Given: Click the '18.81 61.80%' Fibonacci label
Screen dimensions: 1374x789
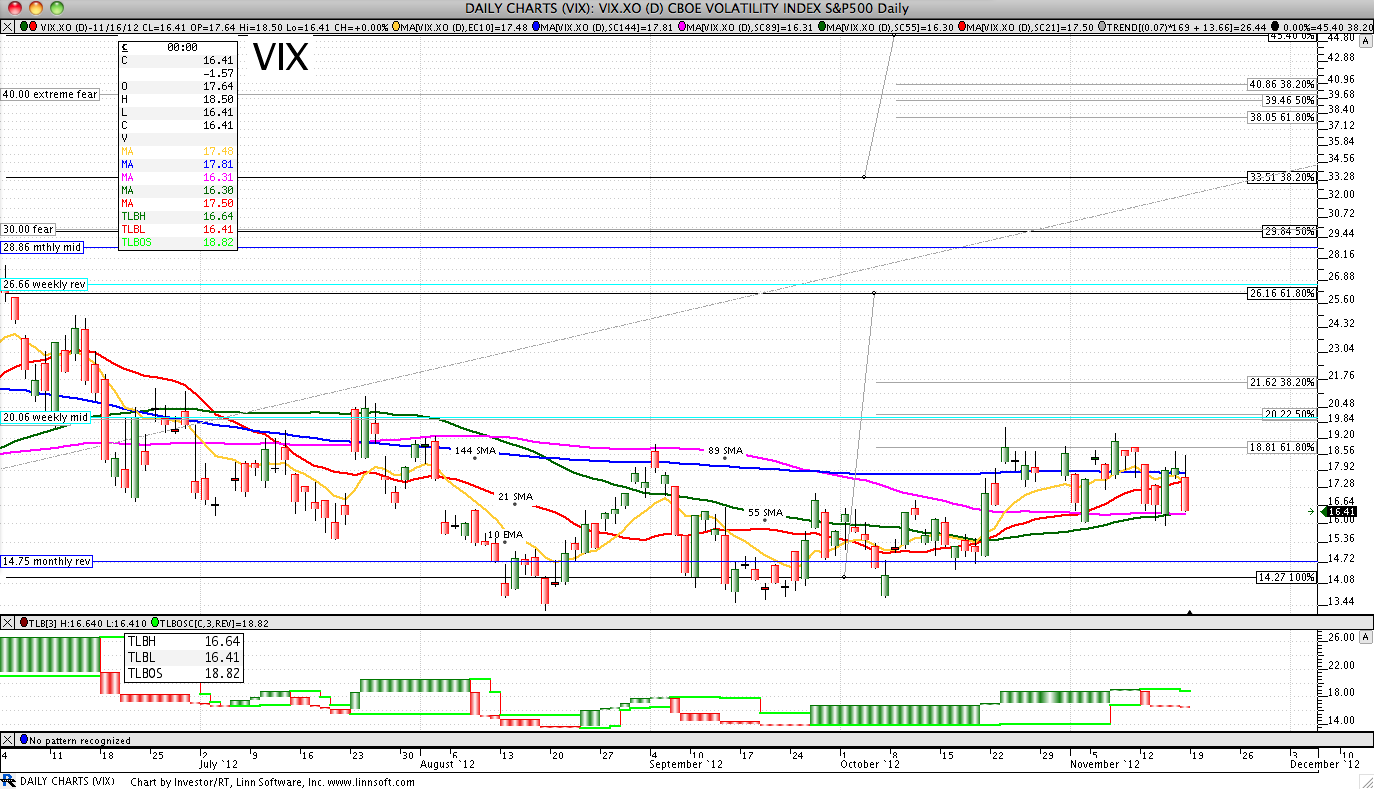Looking at the screenshot, I should point(1281,447).
